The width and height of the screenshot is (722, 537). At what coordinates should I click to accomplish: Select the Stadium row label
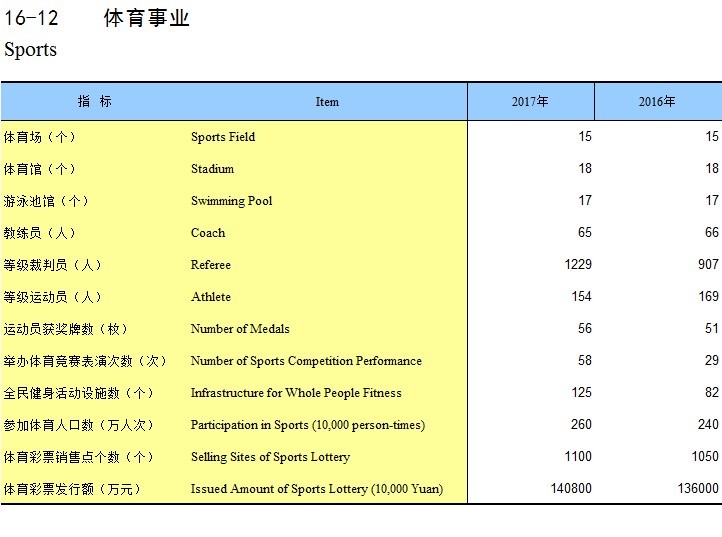click(212, 169)
